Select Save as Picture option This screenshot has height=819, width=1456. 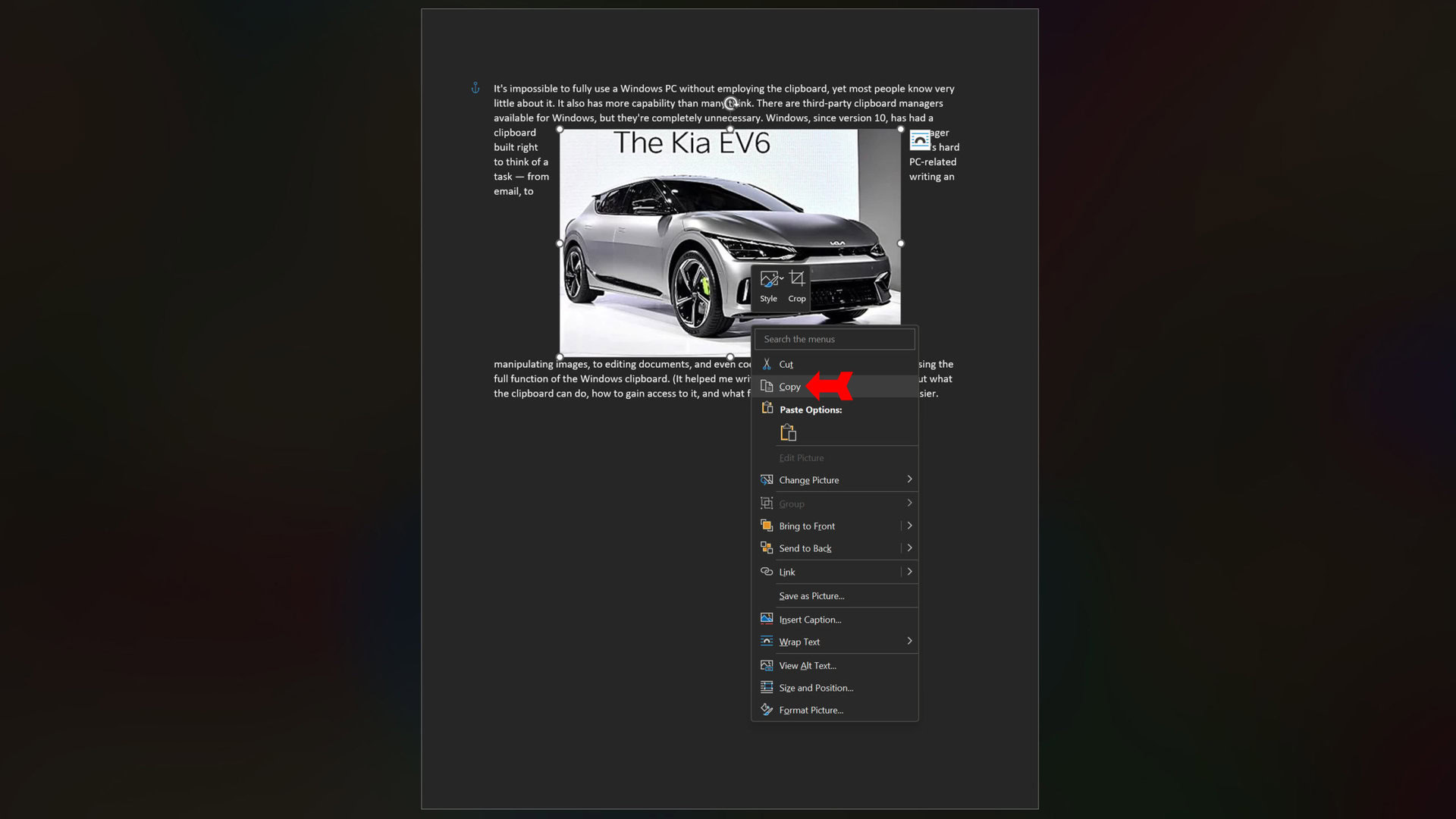pyautogui.click(x=811, y=595)
